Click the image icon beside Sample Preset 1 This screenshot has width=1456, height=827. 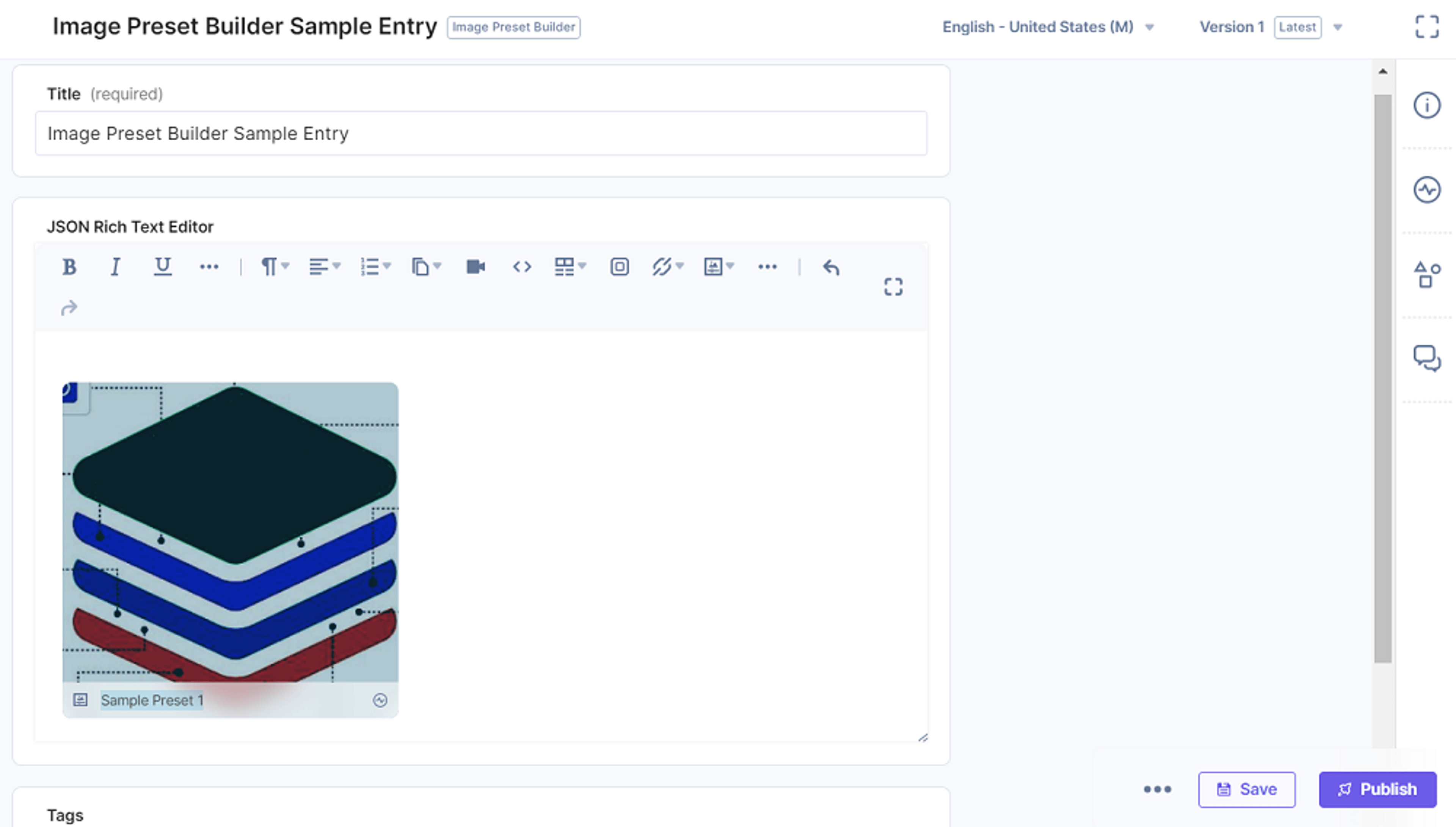click(80, 700)
